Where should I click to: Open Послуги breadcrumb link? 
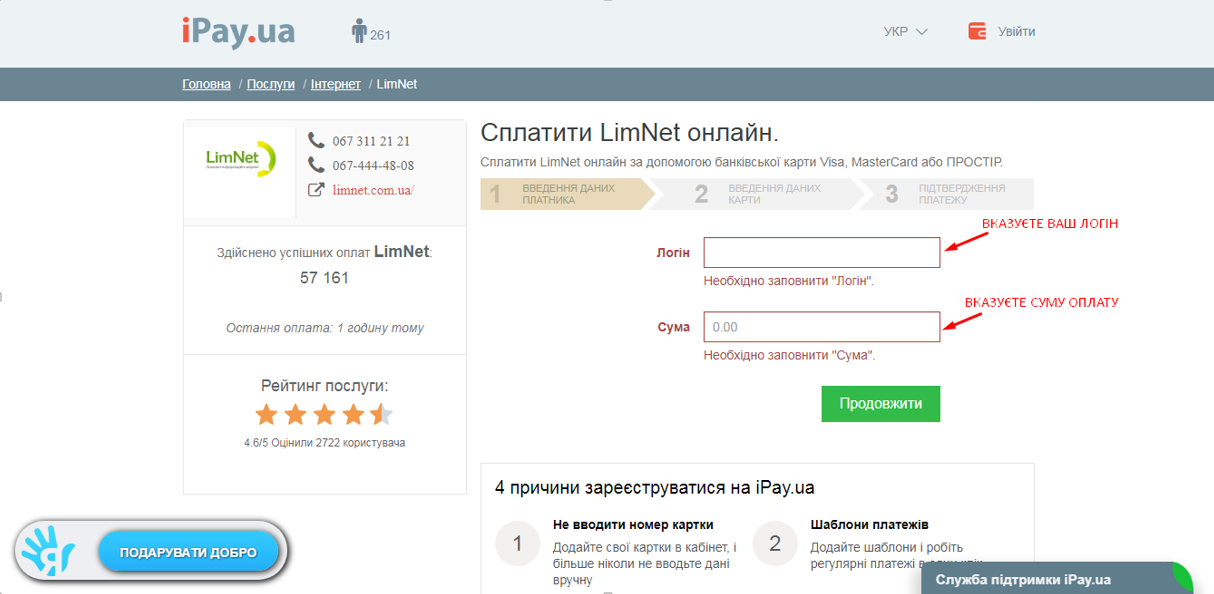click(x=271, y=84)
